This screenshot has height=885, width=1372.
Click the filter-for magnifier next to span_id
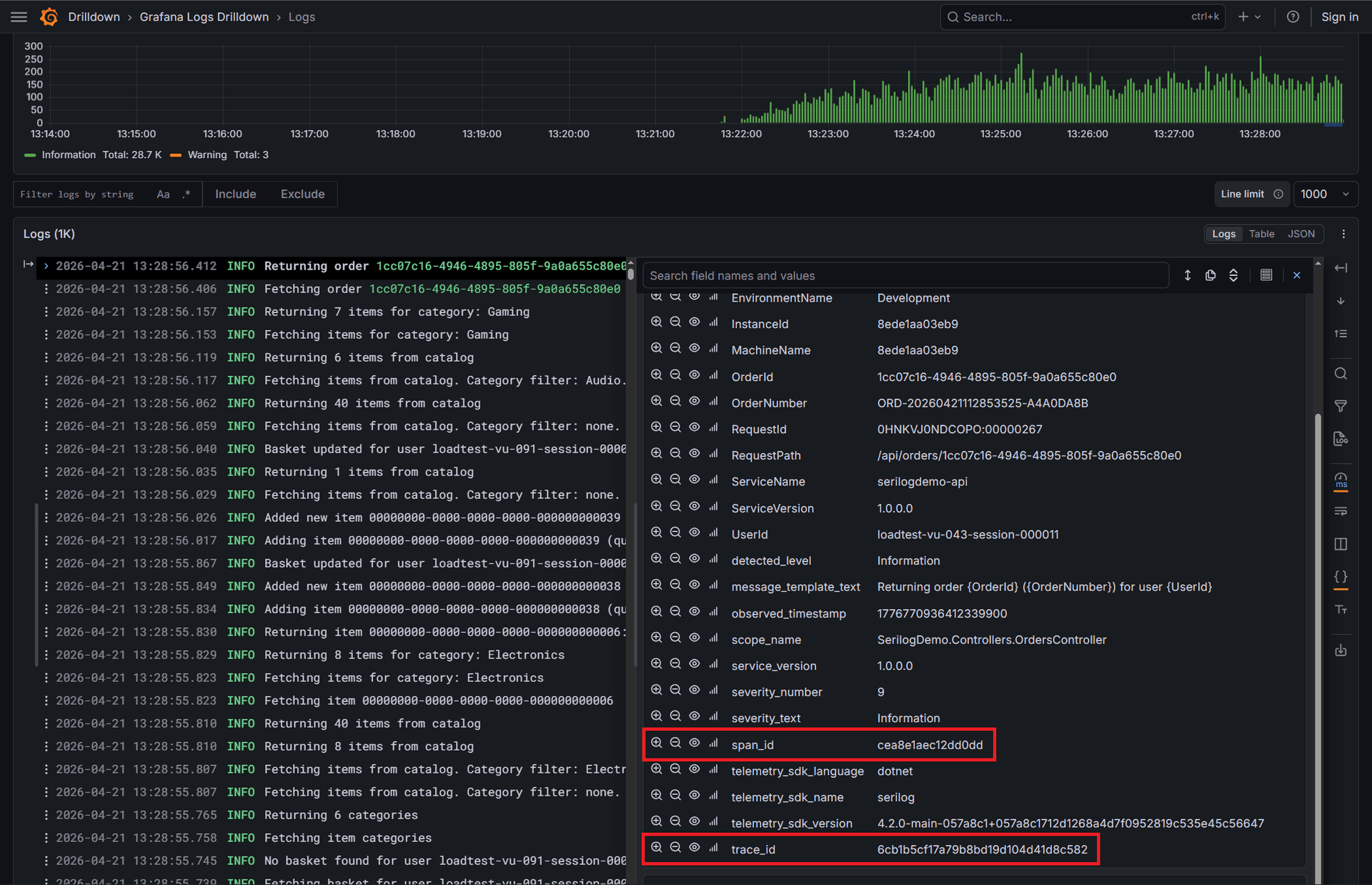click(657, 742)
